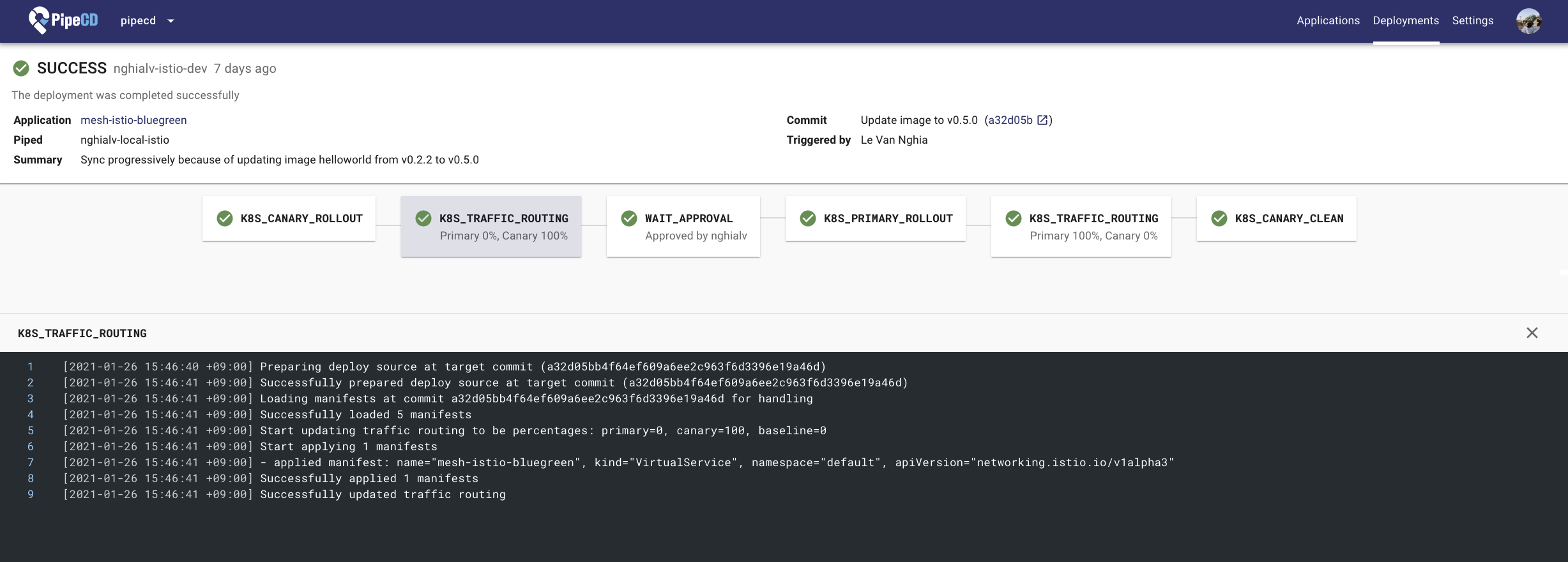The width and height of the screenshot is (1568, 562).
Task: Open the mesh-istio-bluegreen application link
Action: (133, 120)
